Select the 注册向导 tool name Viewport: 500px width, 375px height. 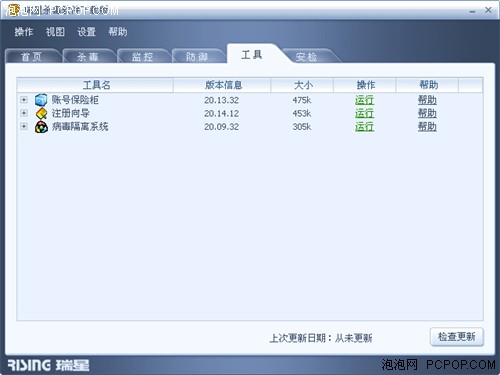coord(71,113)
